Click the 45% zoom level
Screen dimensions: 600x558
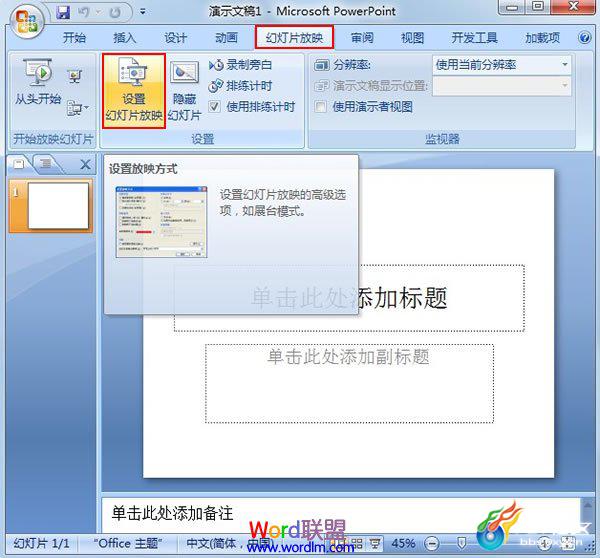[403, 543]
